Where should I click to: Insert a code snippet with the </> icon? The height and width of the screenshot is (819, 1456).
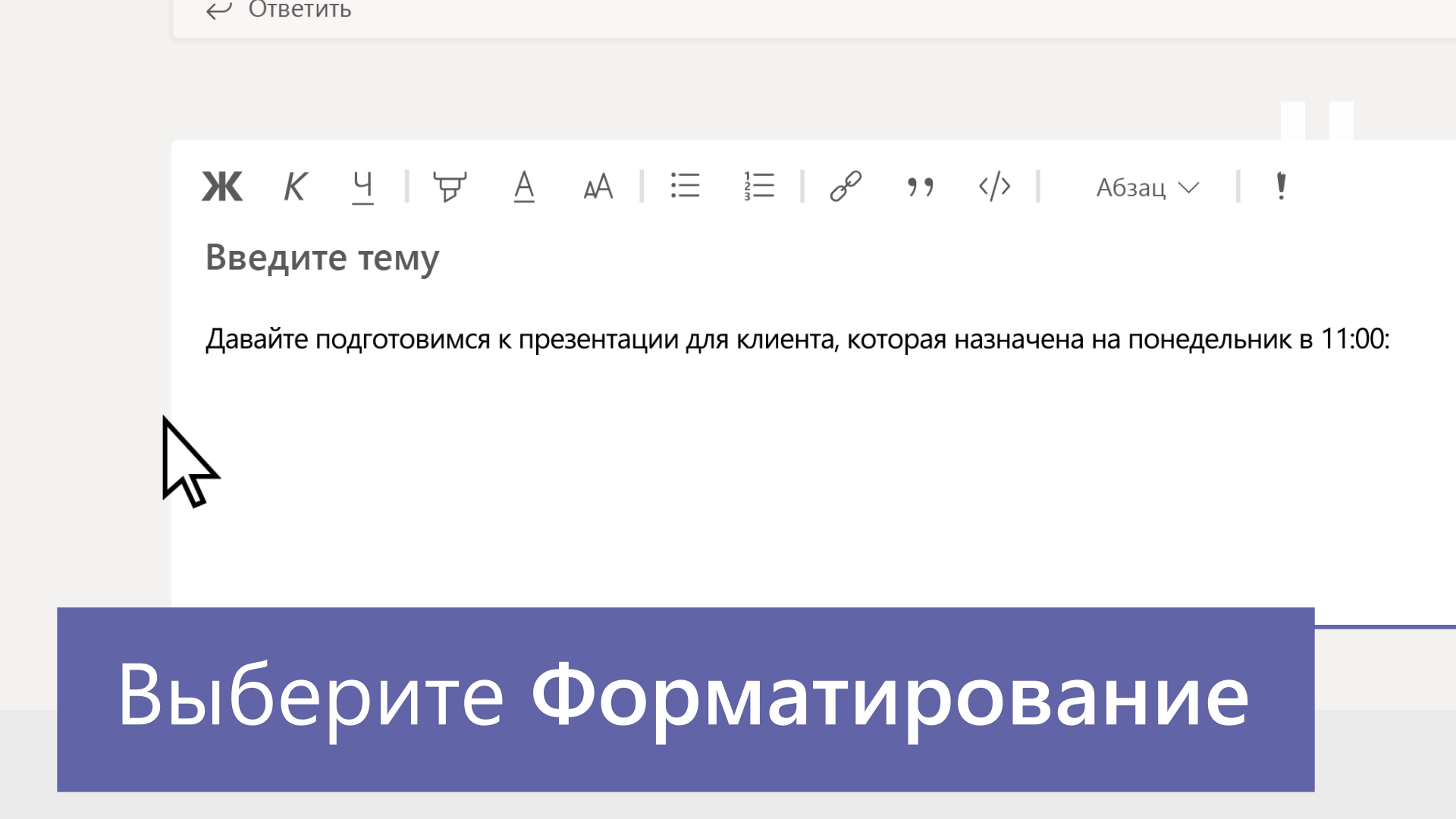click(994, 187)
